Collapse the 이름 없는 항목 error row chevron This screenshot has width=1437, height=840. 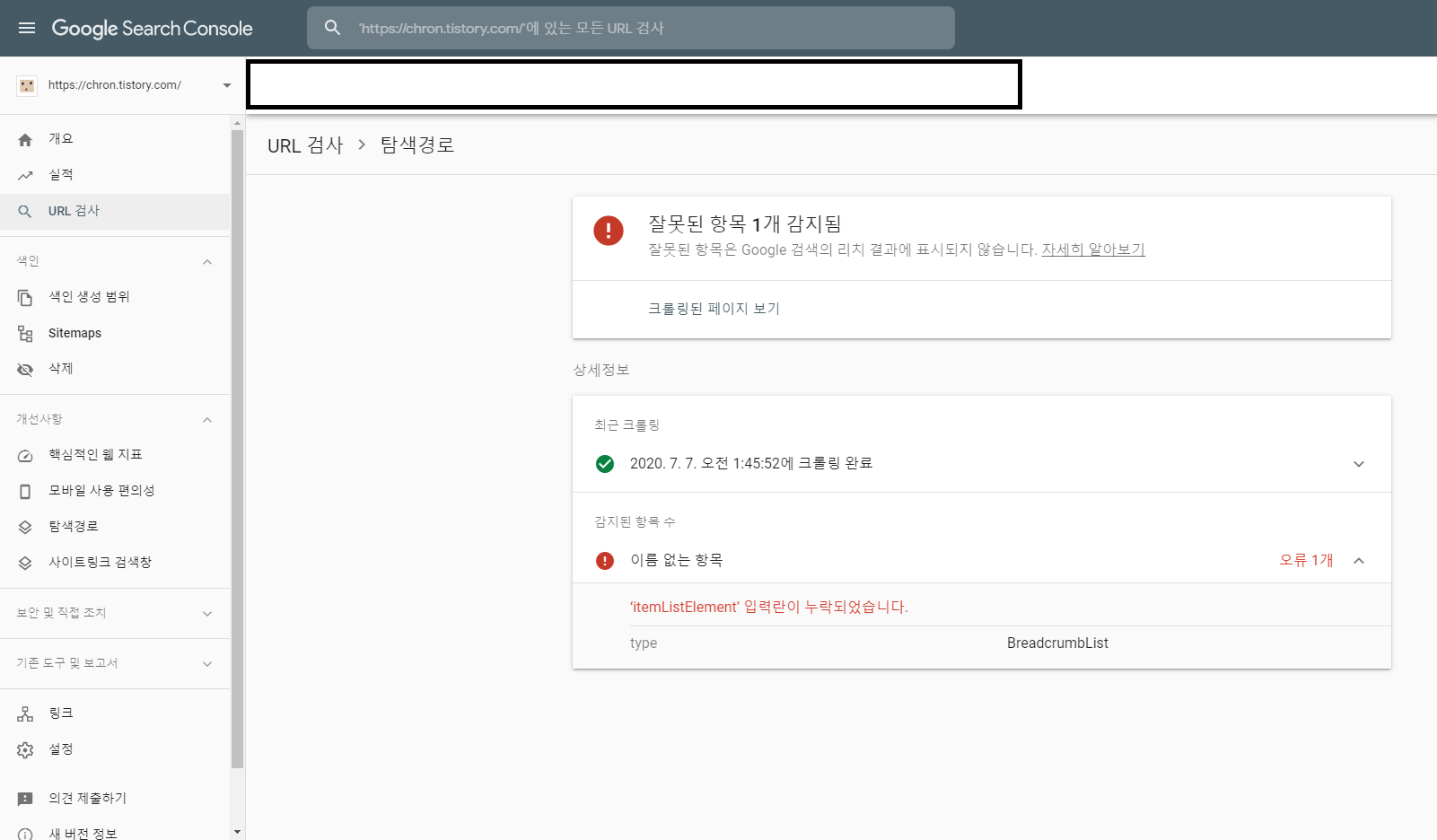tap(1359, 560)
